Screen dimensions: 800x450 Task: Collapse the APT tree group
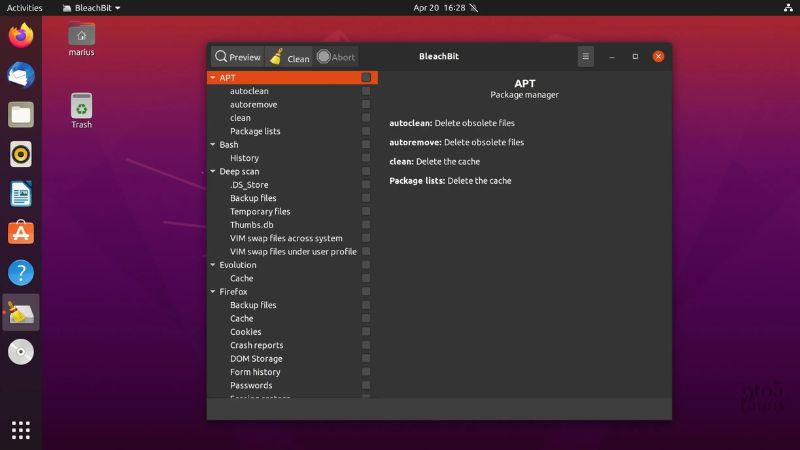(213, 78)
